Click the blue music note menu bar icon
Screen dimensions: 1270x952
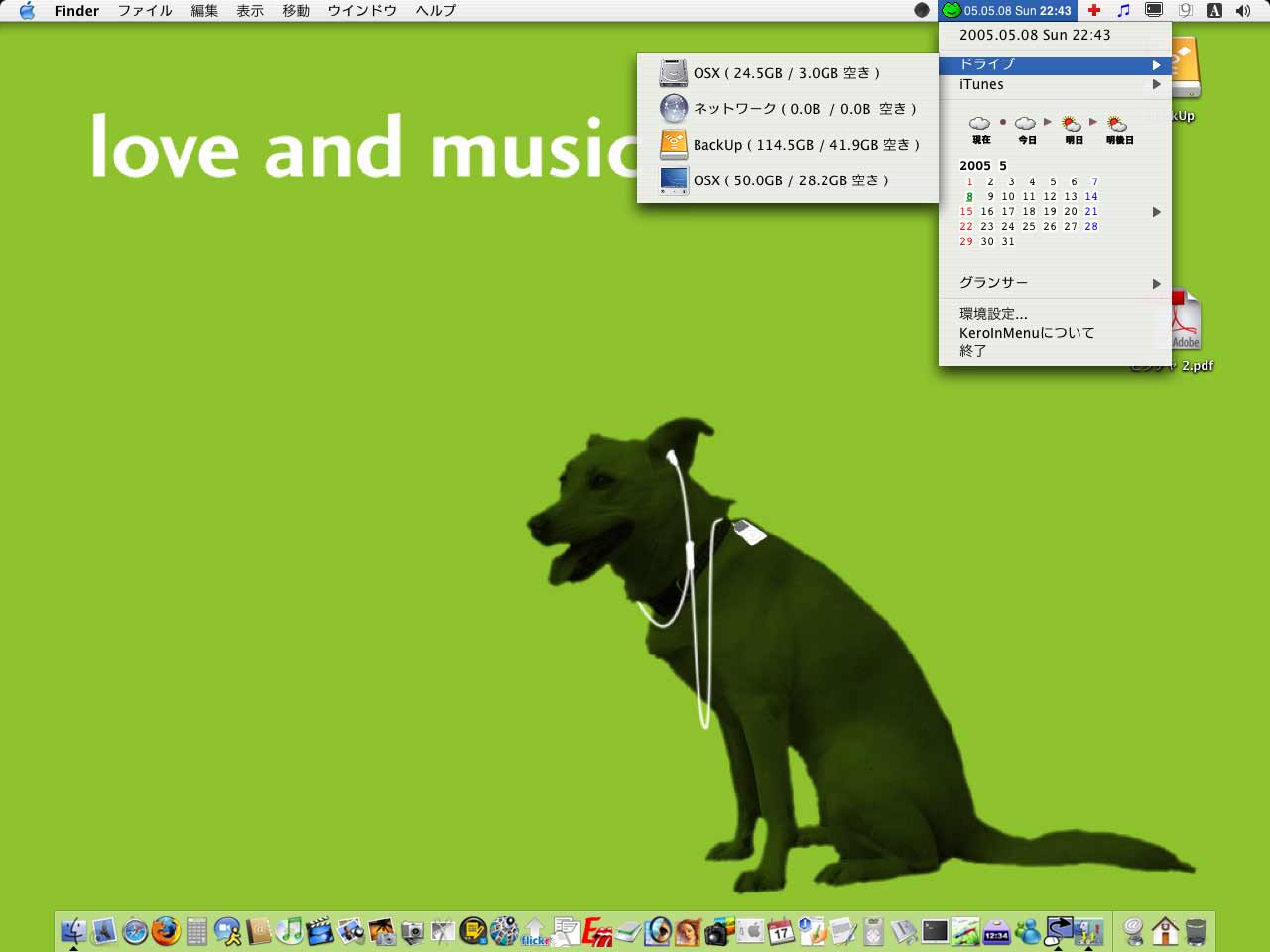coord(1123,11)
